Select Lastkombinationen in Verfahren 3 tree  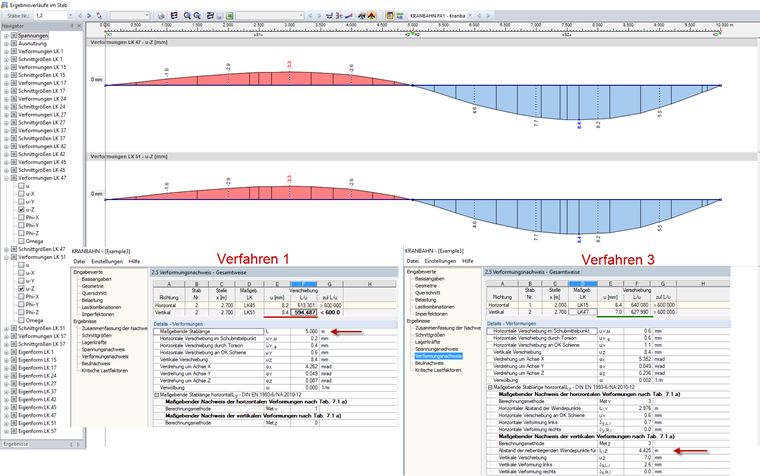(x=435, y=307)
